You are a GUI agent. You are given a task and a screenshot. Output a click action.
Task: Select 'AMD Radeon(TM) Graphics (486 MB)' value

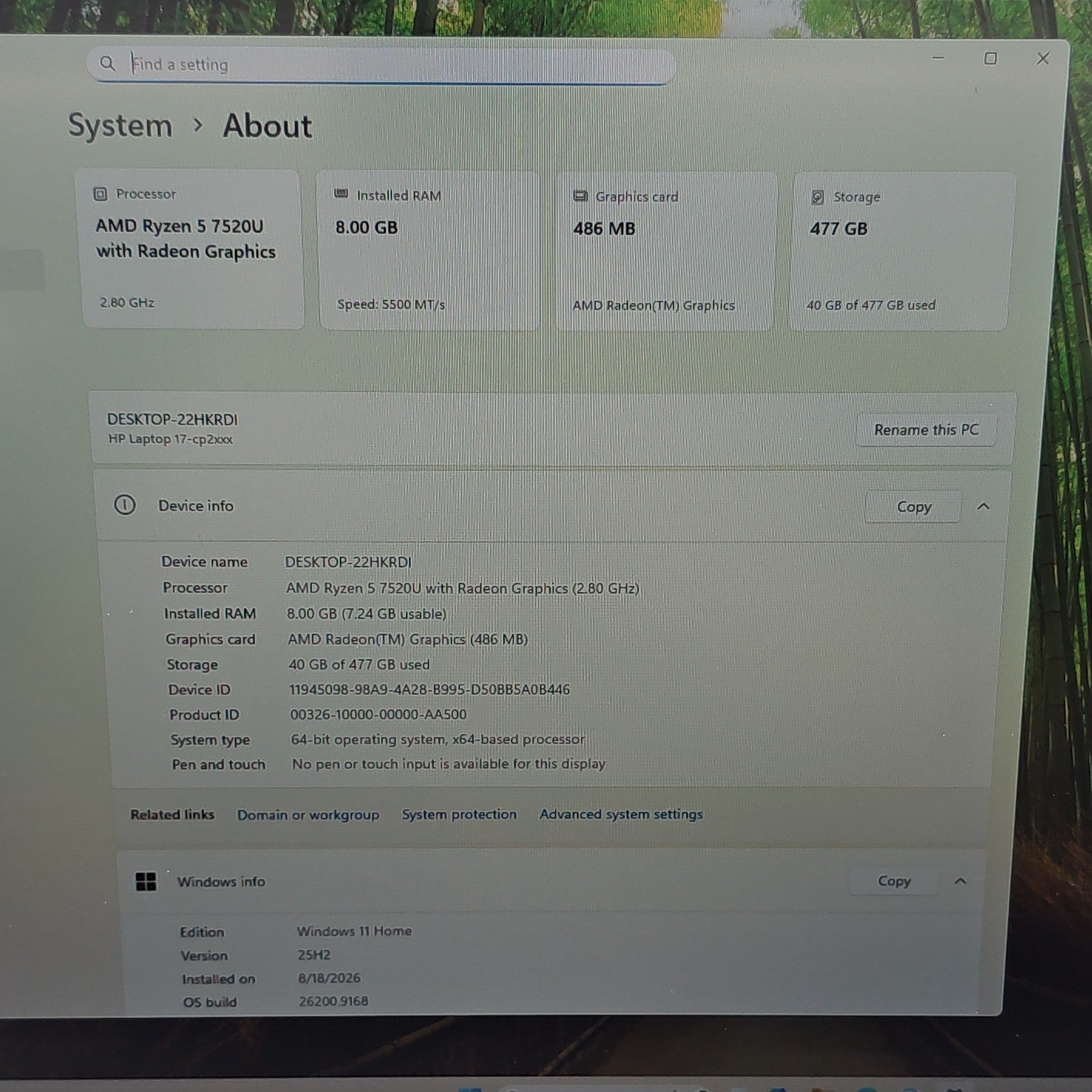[408, 639]
